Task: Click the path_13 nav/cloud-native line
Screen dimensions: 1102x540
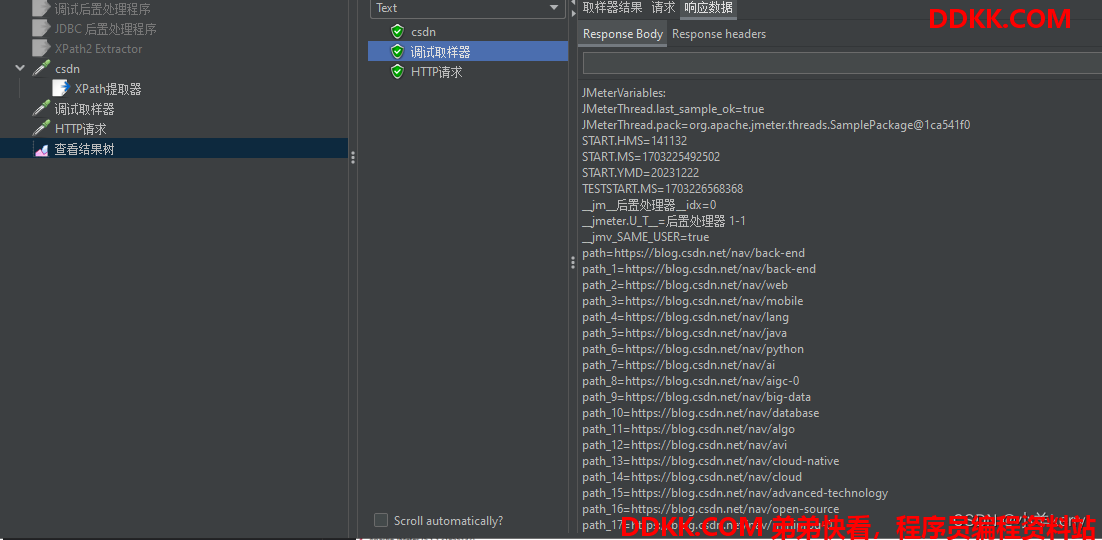Action: tap(711, 461)
